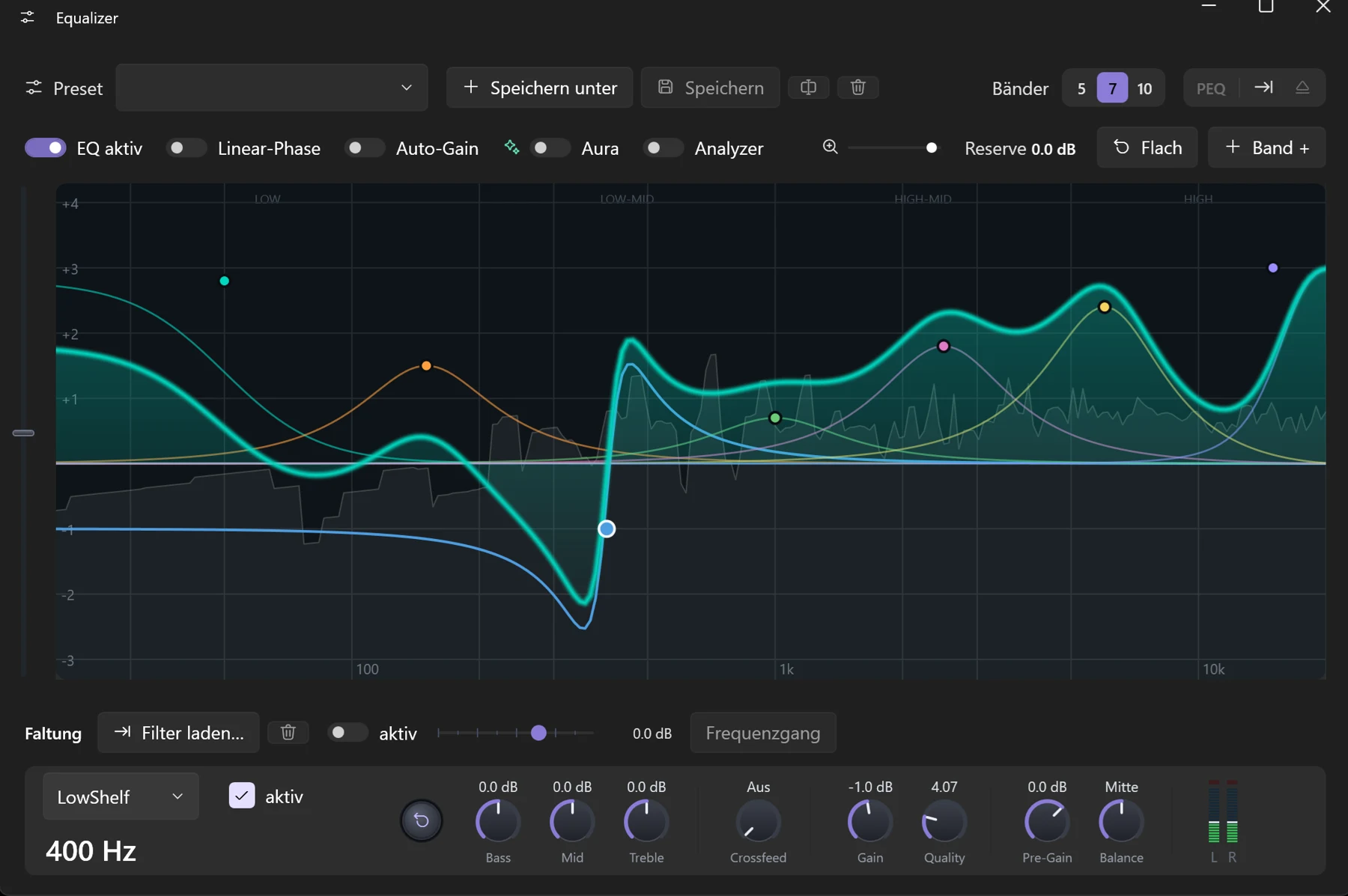Select the orange band point
The width and height of the screenshot is (1348, 896).
(x=426, y=366)
